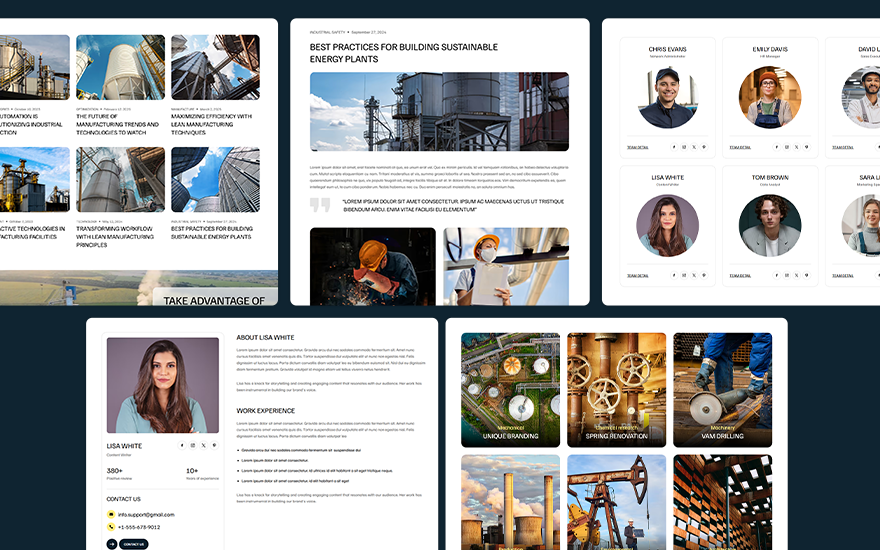Open Lisa White's X icon in team card
The width and height of the screenshot is (880, 550).
(694, 276)
